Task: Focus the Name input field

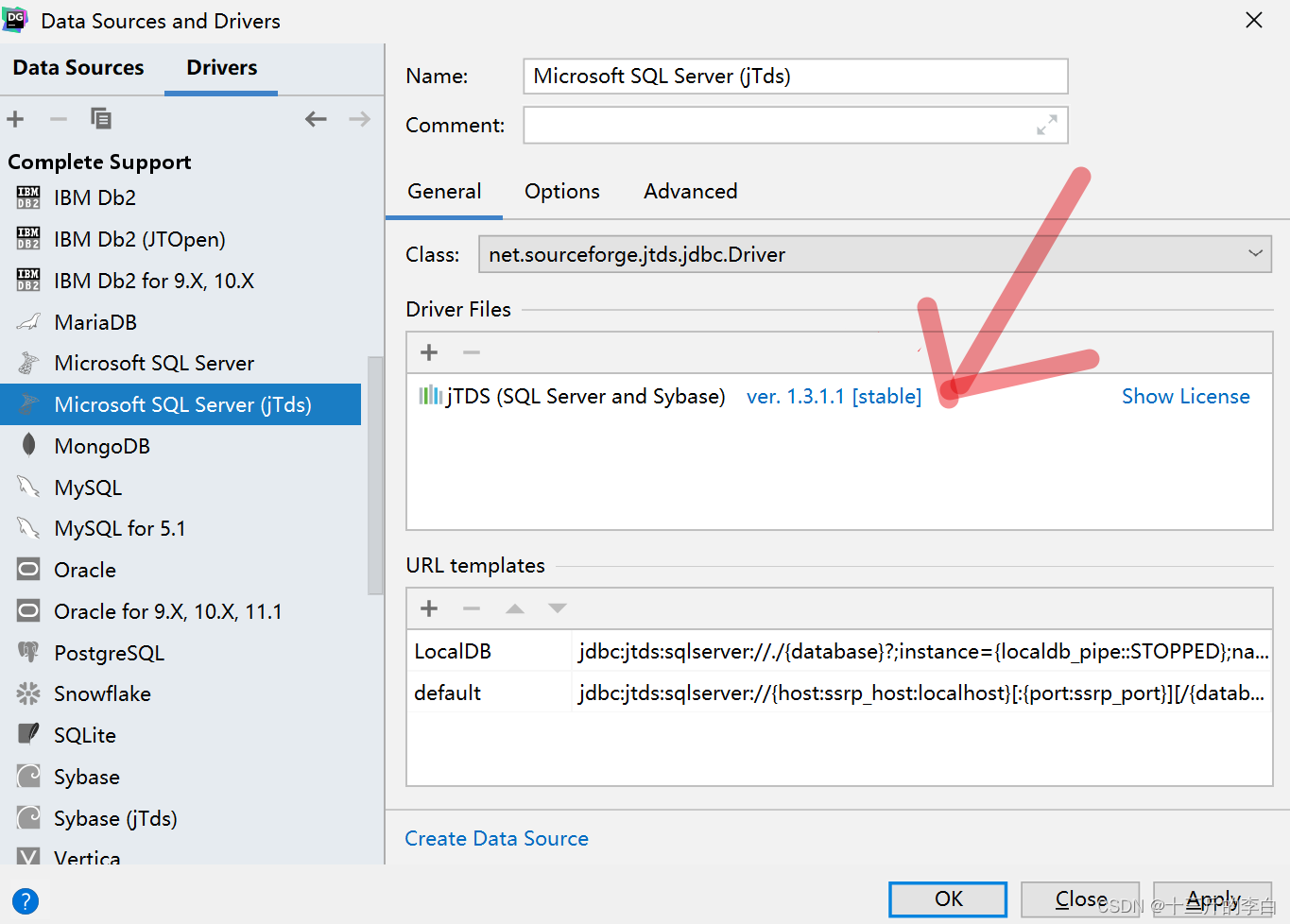Action: 796,77
